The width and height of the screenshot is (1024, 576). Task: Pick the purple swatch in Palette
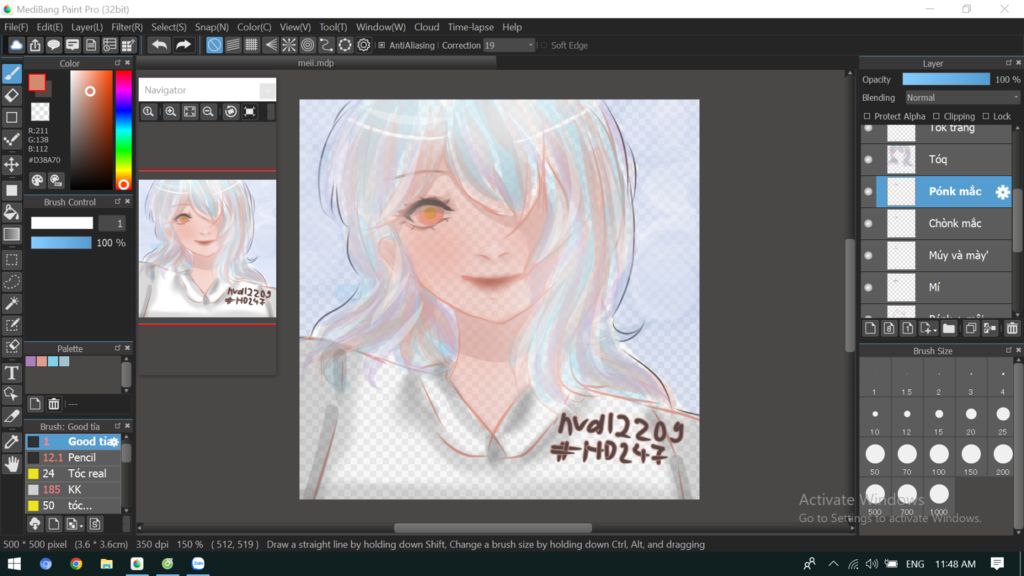pos(31,362)
